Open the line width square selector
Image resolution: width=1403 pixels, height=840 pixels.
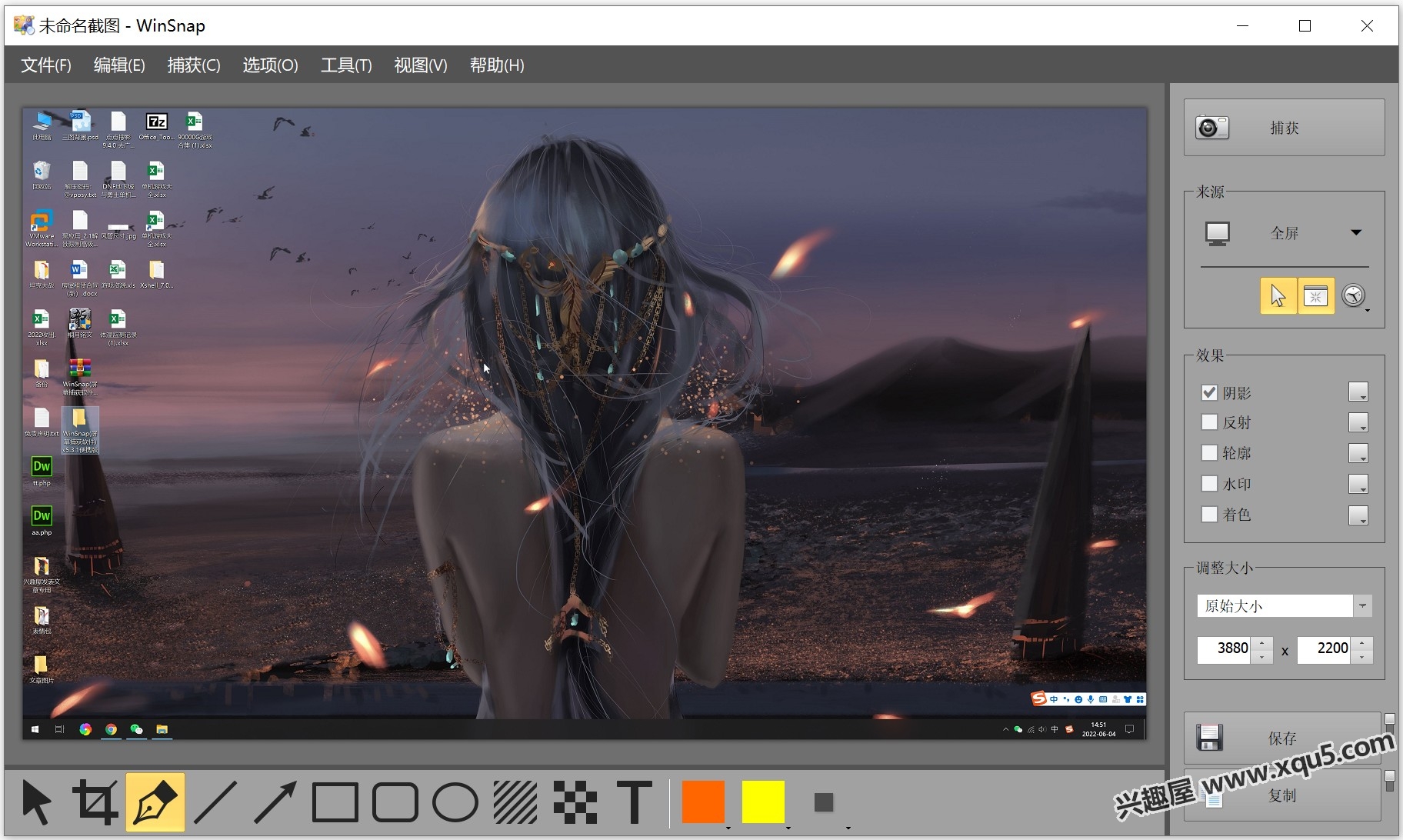[x=824, y=802]
